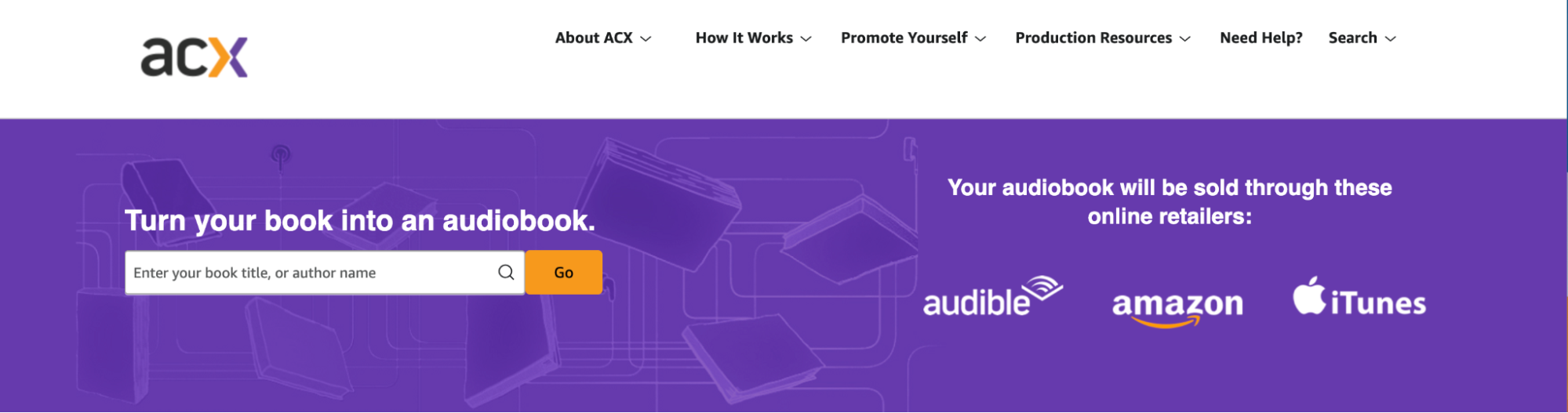Expand the About ACX chevron
Screen dimensions: 1568x413
(x=646, y=38)
